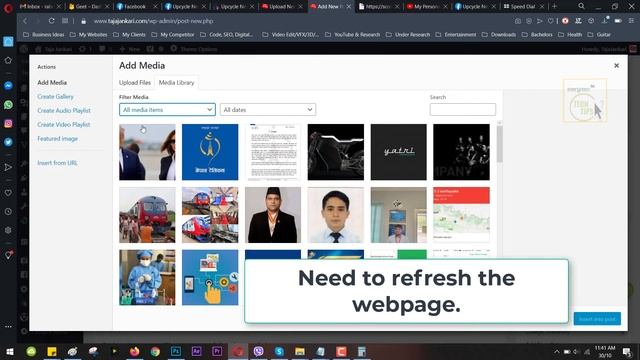
Task: Select the man in black cap thumbnail
Action: pos(273,215)
